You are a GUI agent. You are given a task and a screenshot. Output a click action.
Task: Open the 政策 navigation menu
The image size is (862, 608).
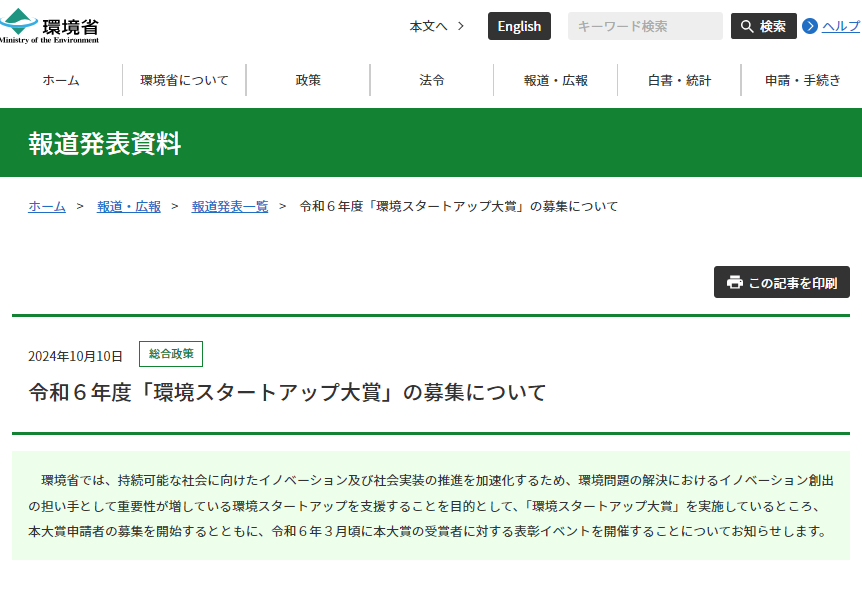coord(308,80)
